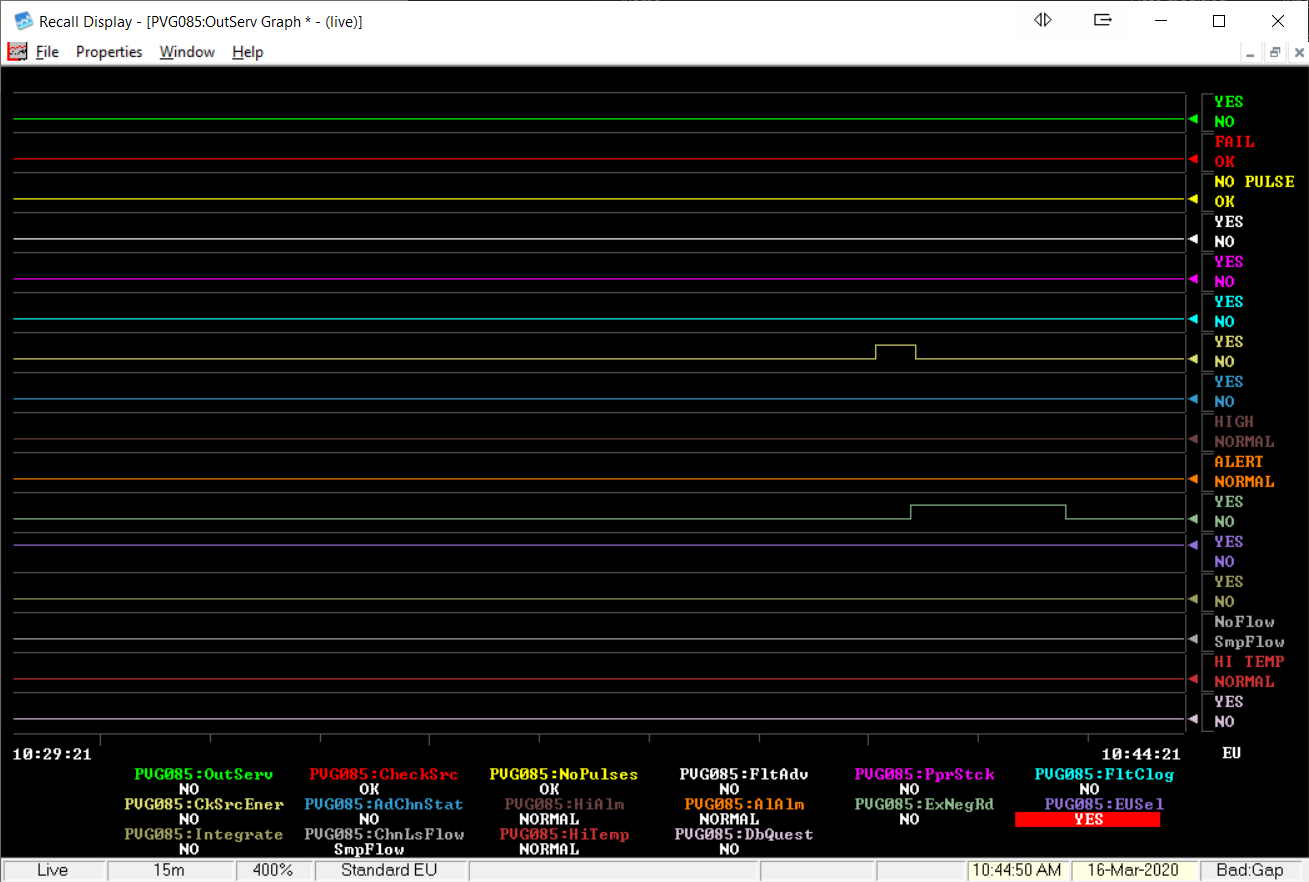The image size is (1309, 882).
Task: Click the purple EUSel trace marker arrow
Action: [1193, 545]
